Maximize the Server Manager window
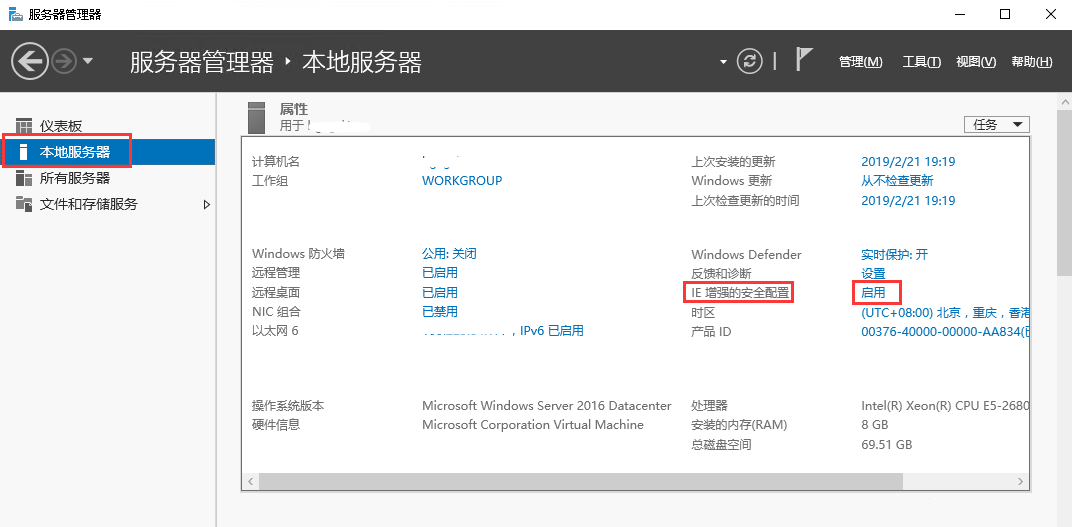 (1005, 14)
